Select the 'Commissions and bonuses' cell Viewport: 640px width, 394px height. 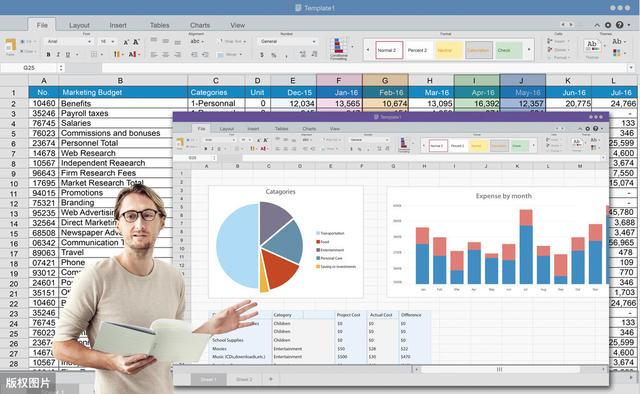[x=110, y=133]
